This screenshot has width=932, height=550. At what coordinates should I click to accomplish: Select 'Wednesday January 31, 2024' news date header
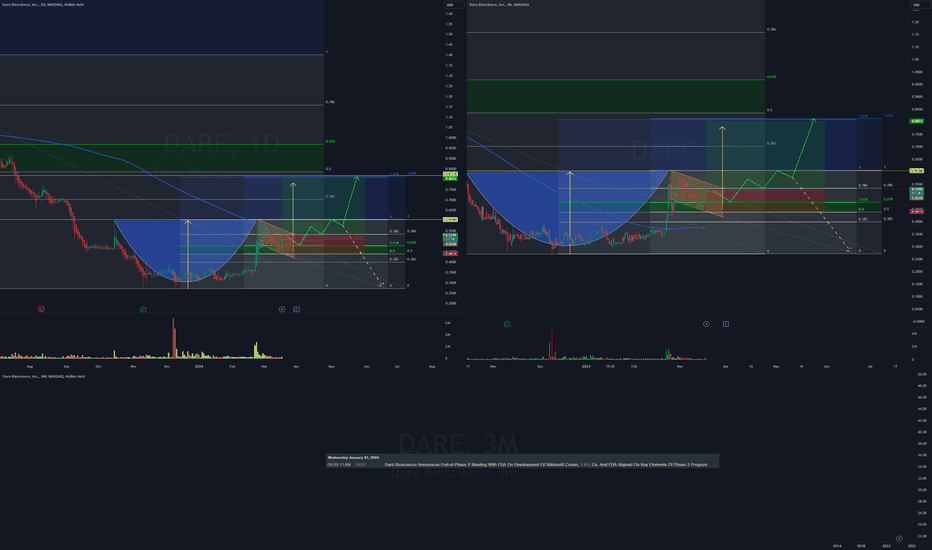[353, 457]
